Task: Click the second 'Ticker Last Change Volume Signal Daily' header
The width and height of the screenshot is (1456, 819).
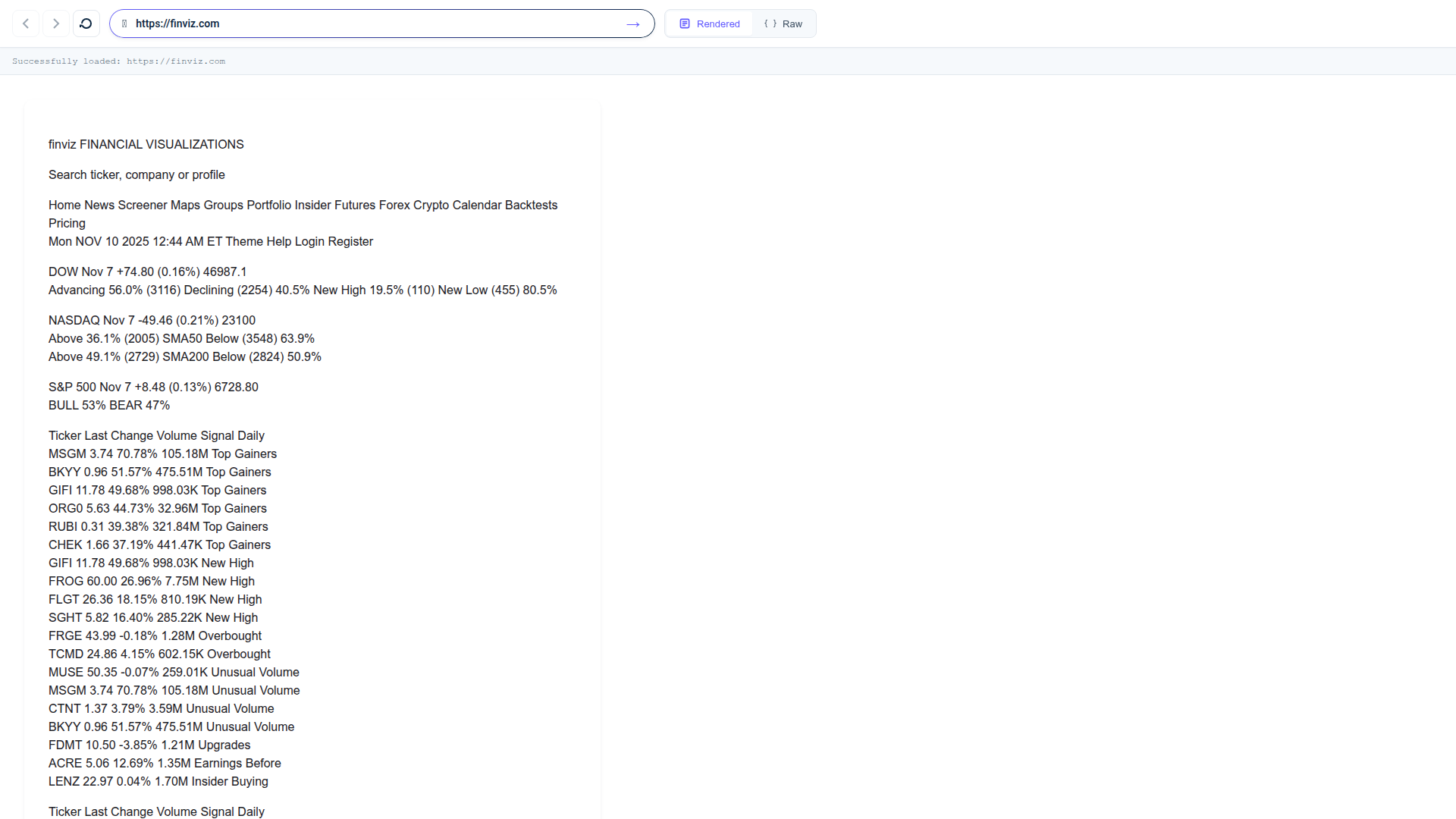Action: click(x=156, y=811)
